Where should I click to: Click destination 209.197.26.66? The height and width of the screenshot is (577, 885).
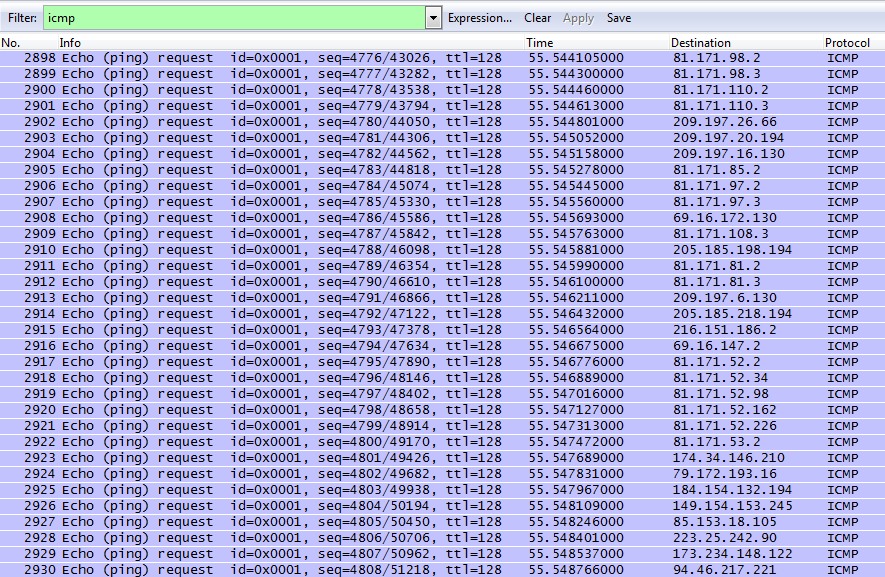coord(725,122)
